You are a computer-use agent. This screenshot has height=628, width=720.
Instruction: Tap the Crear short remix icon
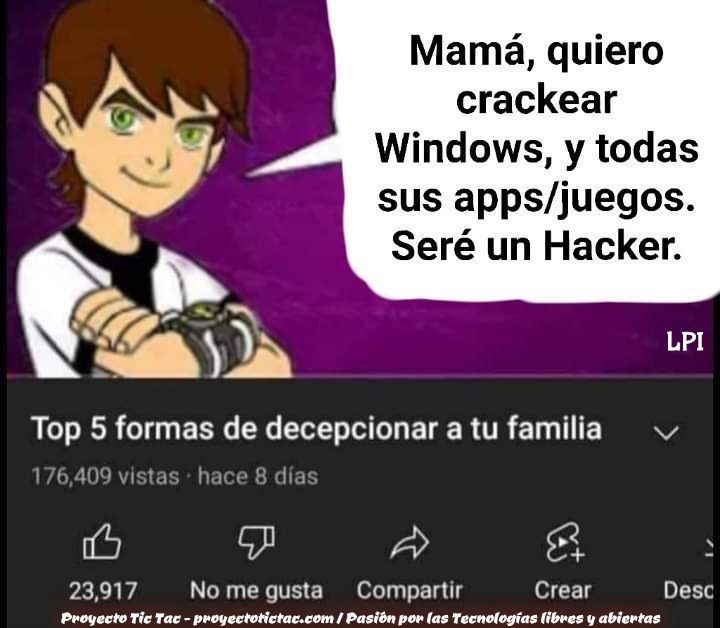click(x=564, y=542)
